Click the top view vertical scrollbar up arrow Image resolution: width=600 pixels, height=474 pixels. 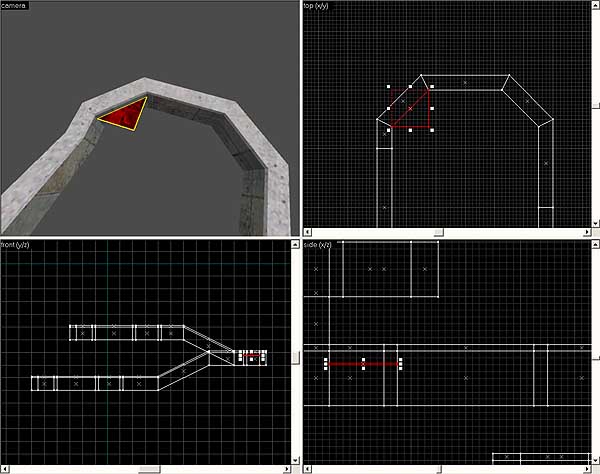coord(595,5)
